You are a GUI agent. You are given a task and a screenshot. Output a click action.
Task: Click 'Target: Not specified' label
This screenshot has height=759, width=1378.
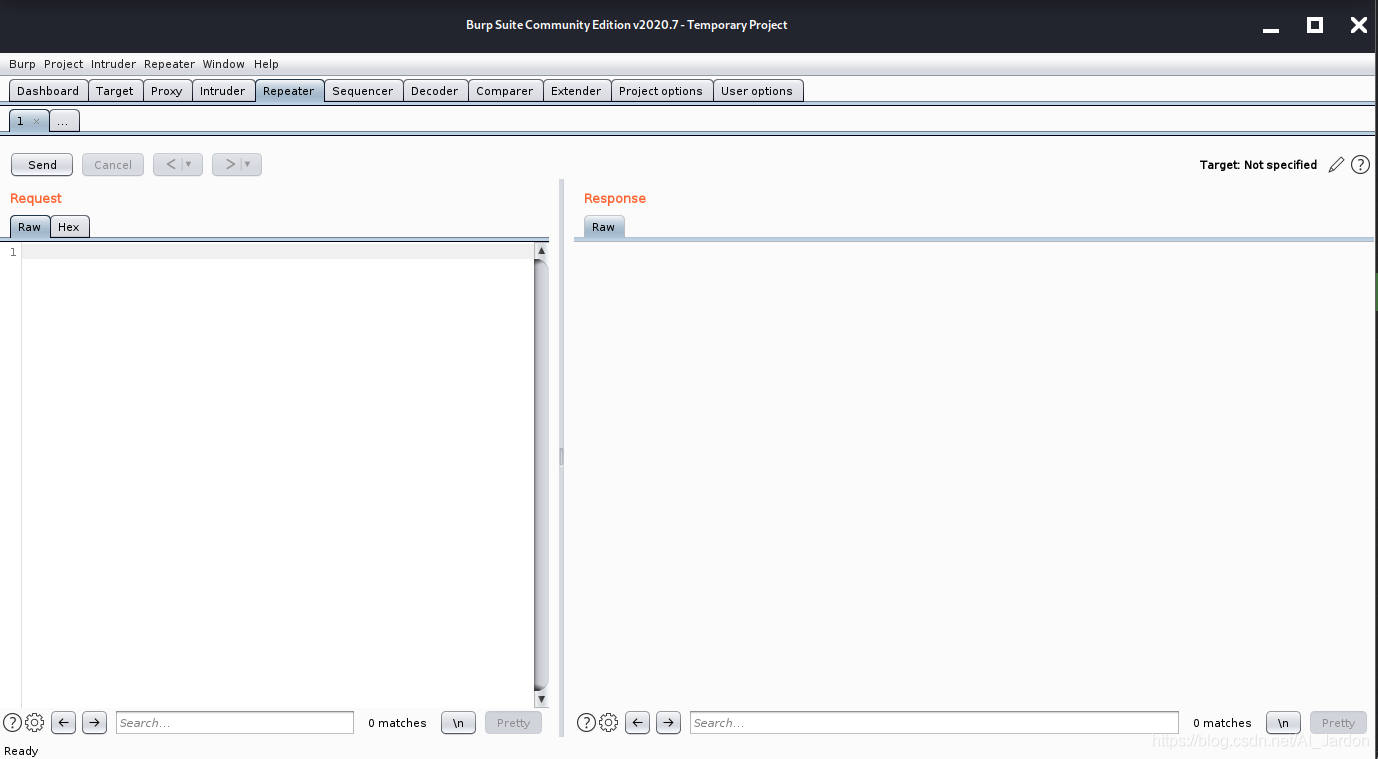1258,165
